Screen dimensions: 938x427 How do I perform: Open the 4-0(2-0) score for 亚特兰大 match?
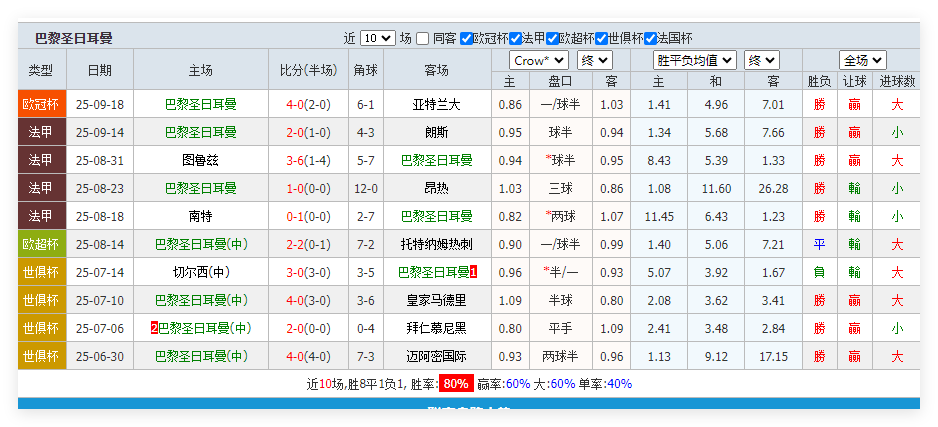tap(308, 104)
